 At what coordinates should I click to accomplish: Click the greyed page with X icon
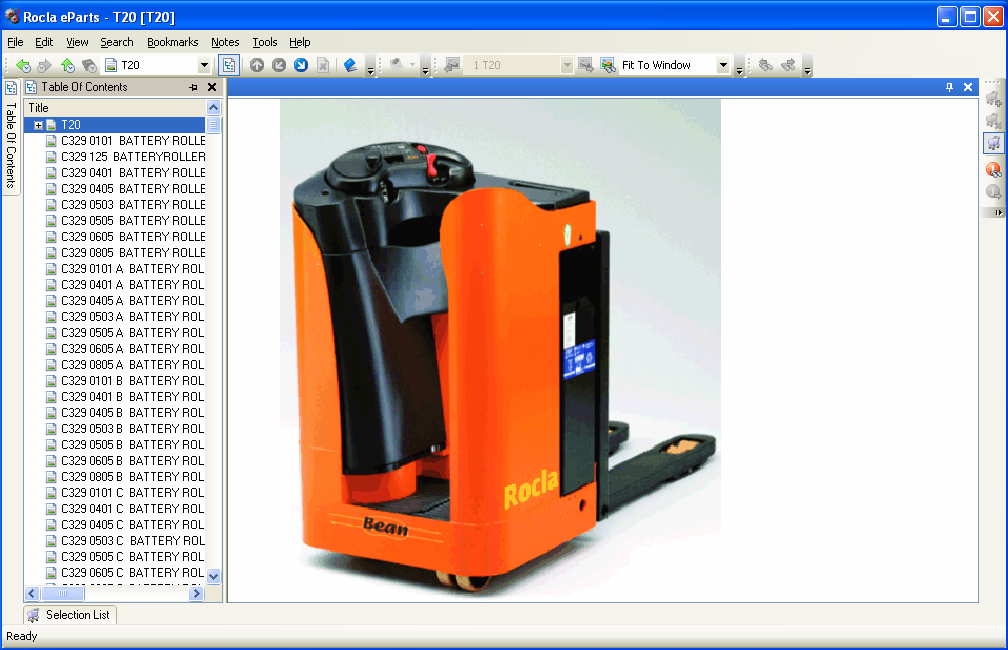coord(323,65)
